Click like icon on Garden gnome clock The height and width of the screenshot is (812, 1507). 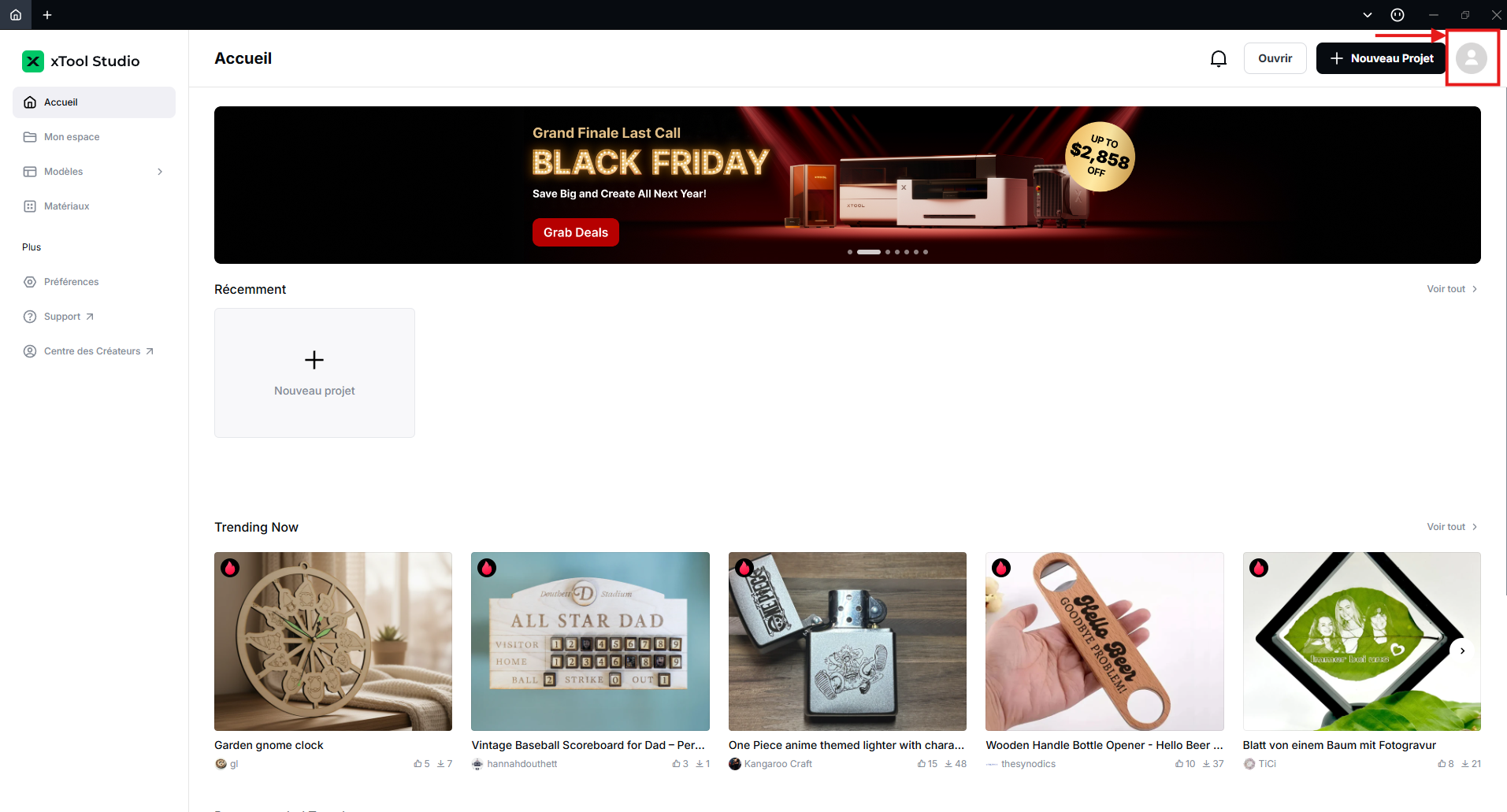418,764
